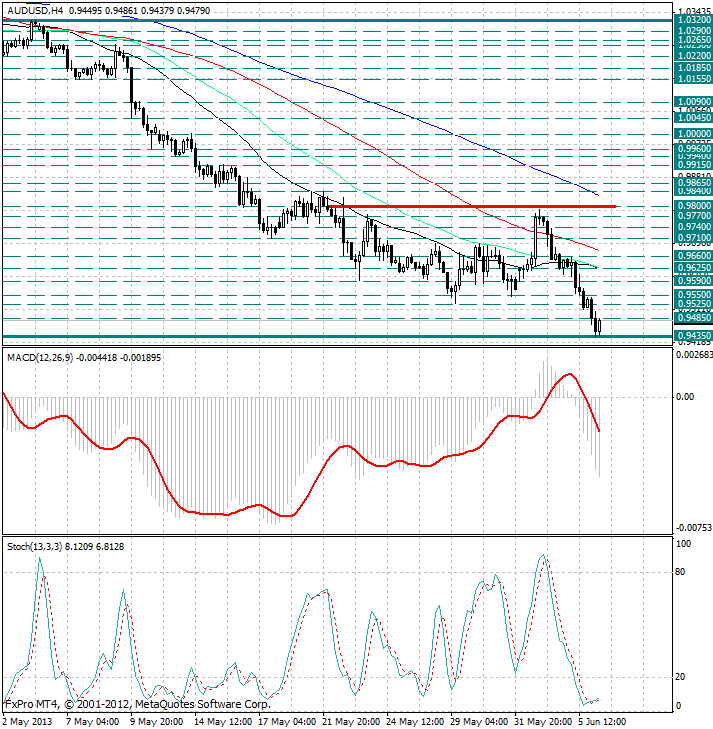The image size is (713, 729).
Task: Select the 0.97400 price level label
Action: (x=693, y=227)
